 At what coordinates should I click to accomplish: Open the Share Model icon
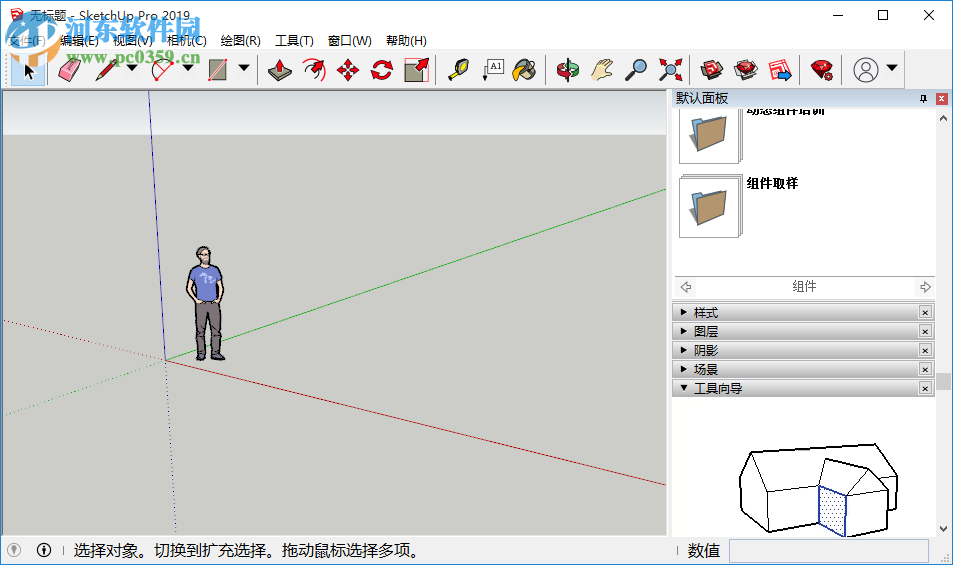[x=746, y=70]
